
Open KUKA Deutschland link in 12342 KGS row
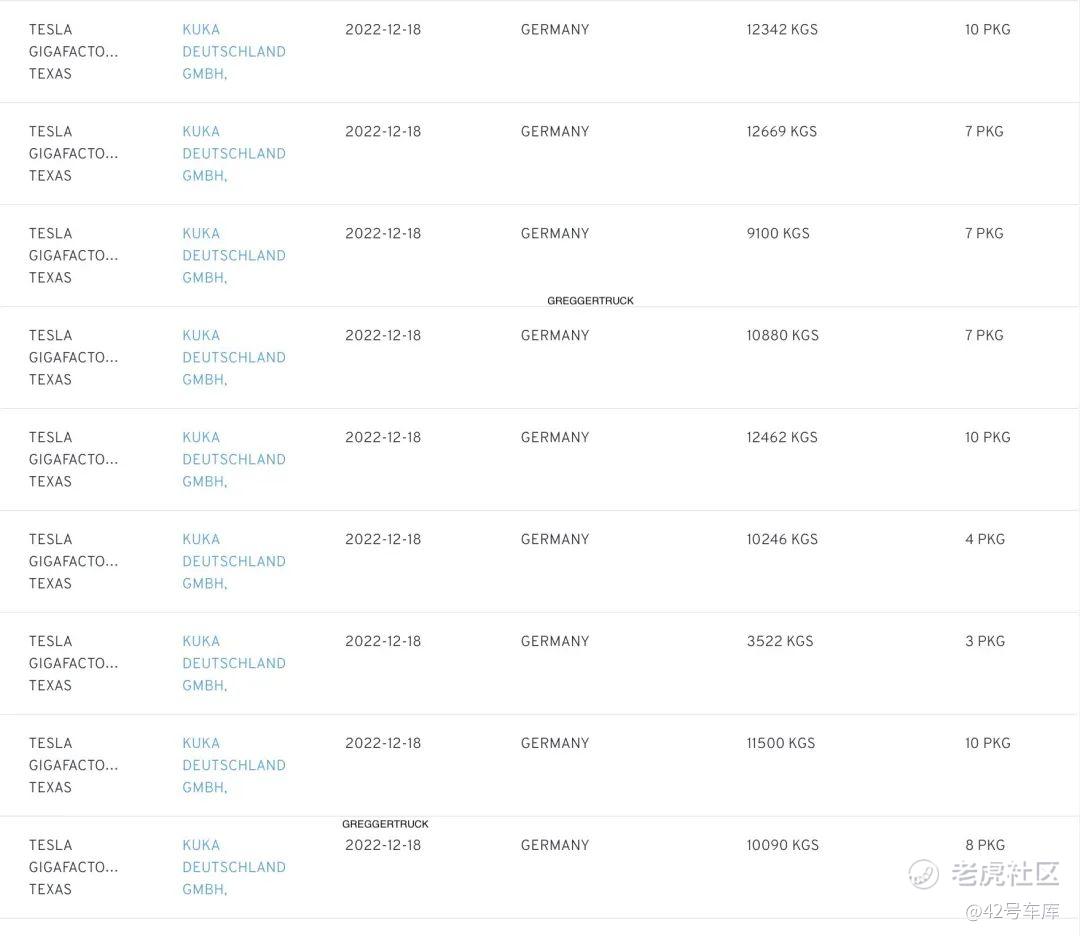[233, 52]
